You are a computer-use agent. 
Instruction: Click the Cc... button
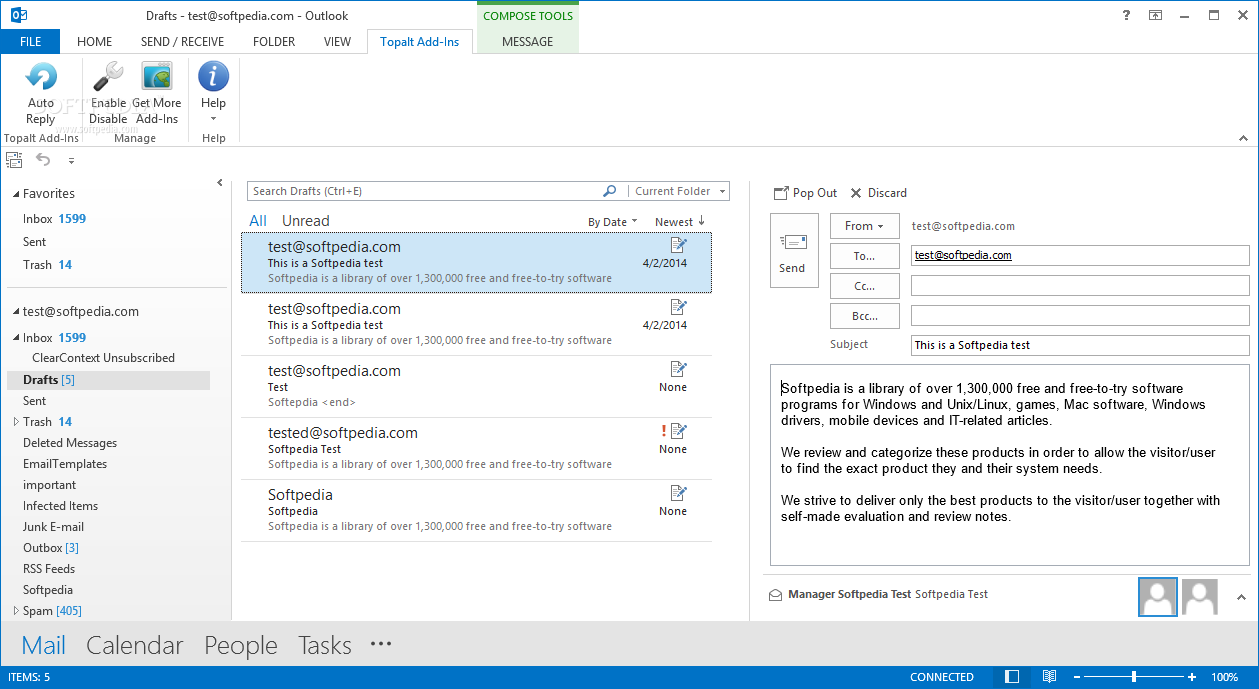[x=864, y=286]
